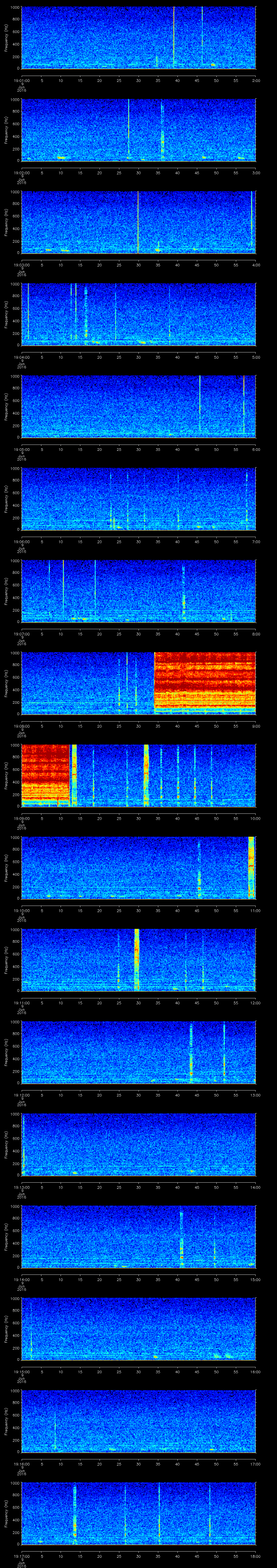This screenshot has height=1568, width=277.
Task: Click the '8:00' end time label
Action: click(x=256, y=634)
